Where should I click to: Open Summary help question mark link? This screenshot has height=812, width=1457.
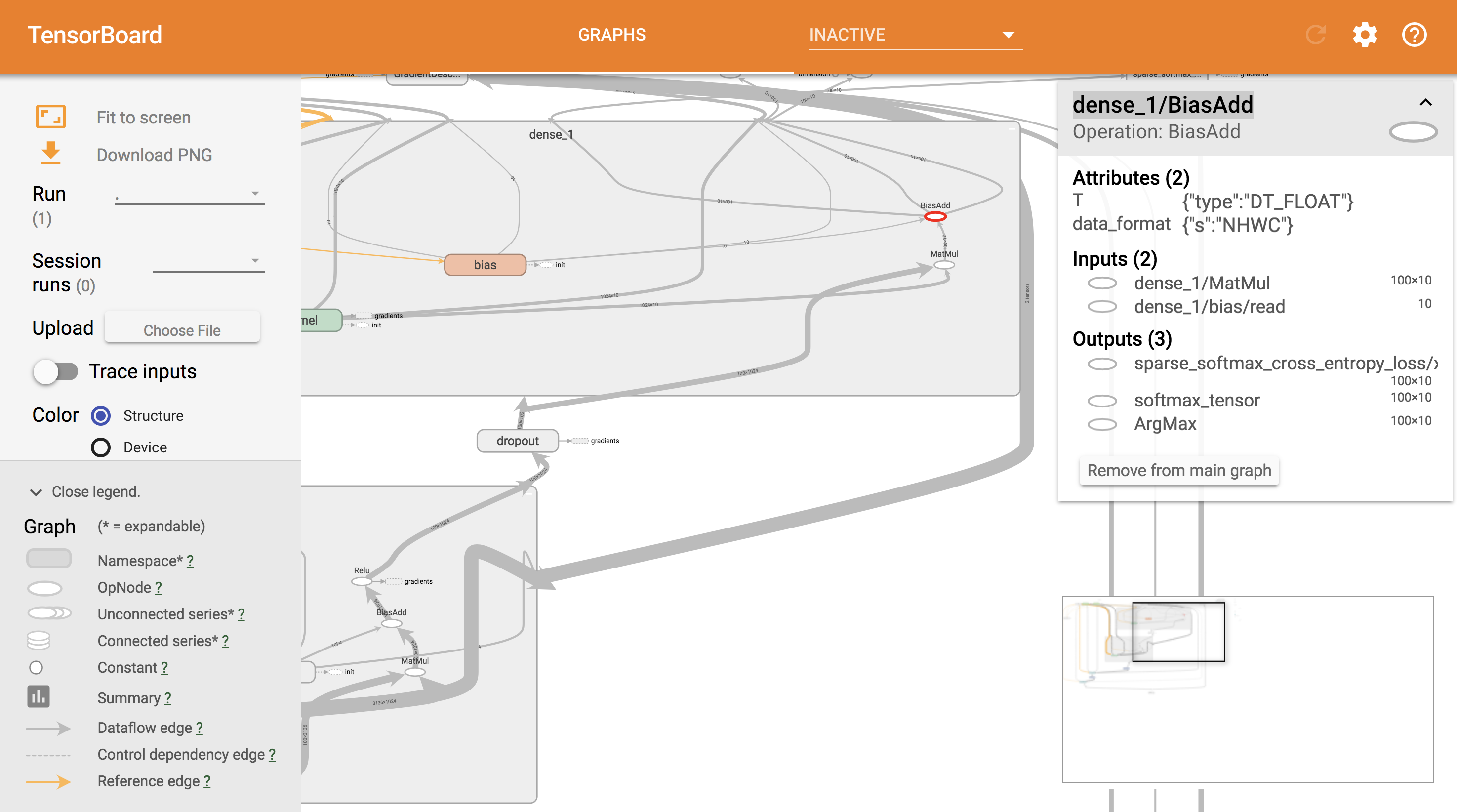point(167,698)
